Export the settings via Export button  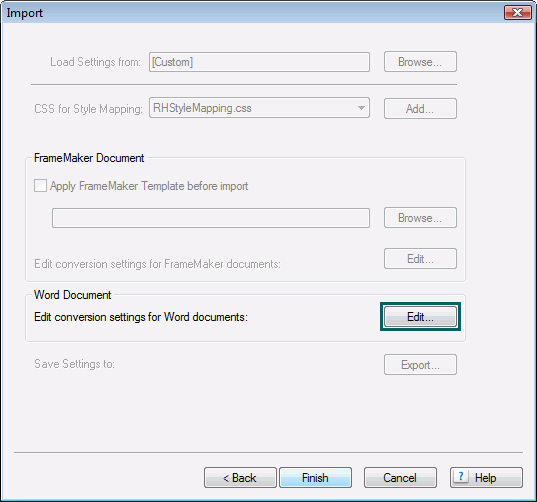[420, 364]
